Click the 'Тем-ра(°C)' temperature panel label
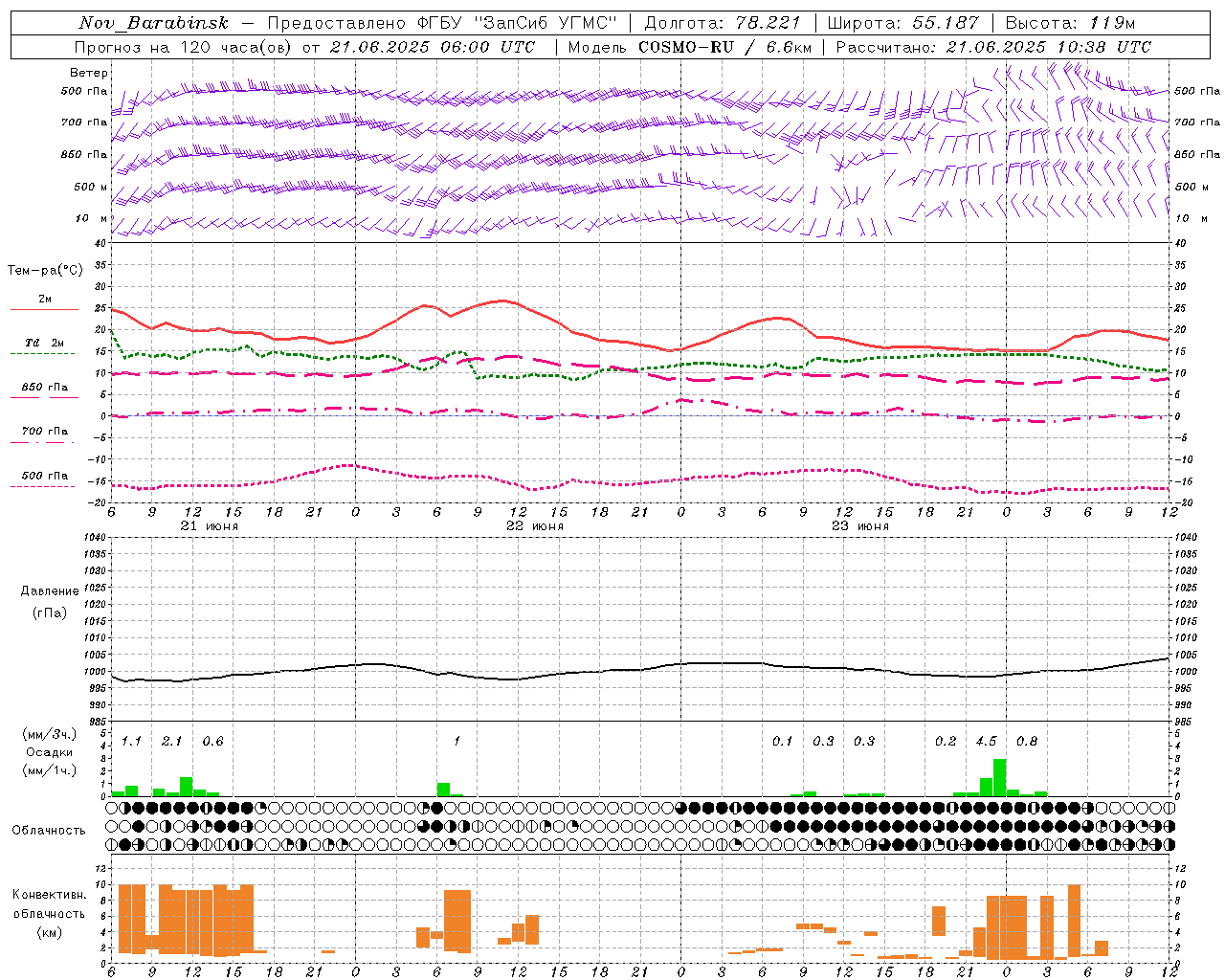The image size is (1225, 980). coord(45,271)
